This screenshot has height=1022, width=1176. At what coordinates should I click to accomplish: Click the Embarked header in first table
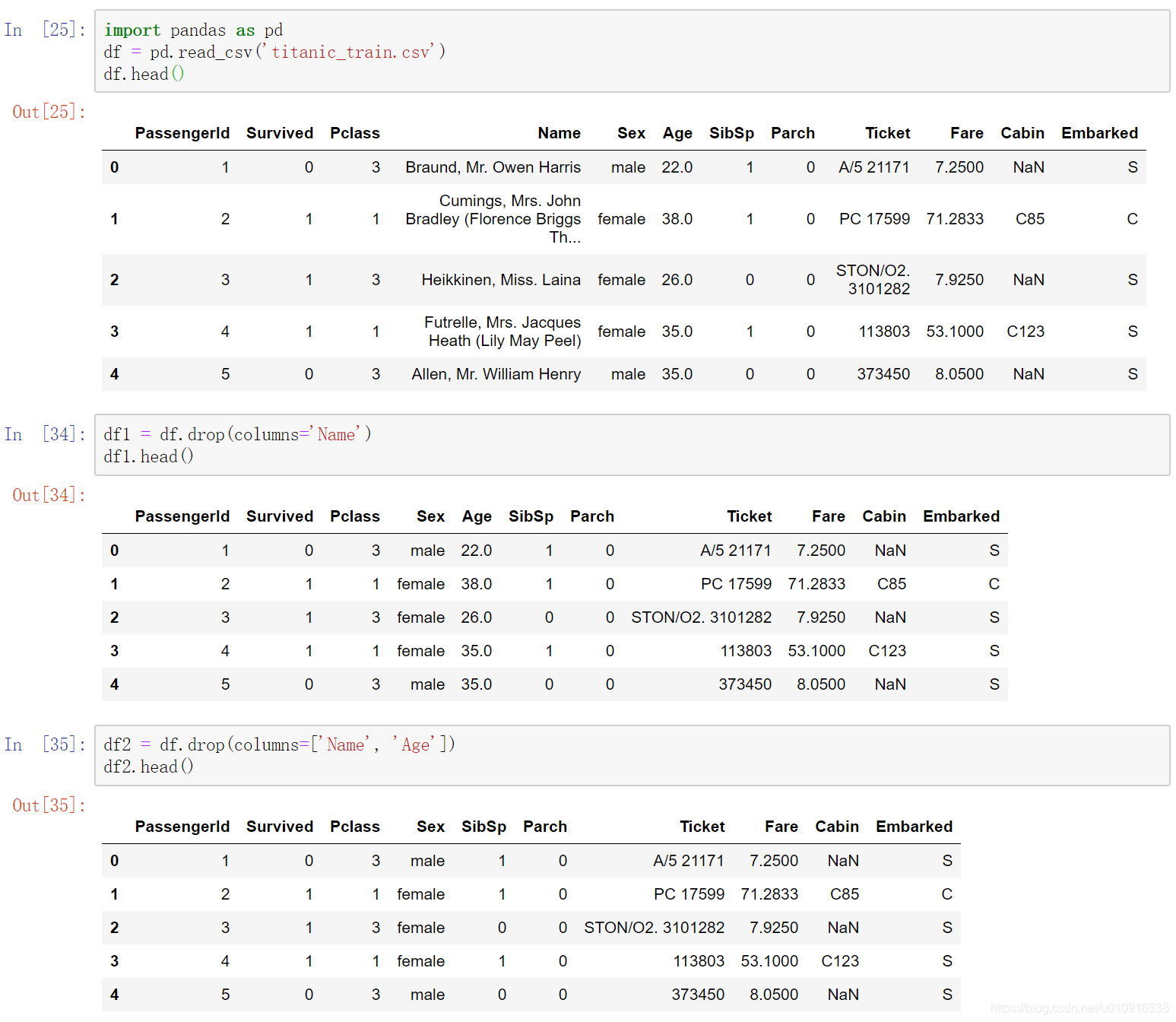(1099, 133)
